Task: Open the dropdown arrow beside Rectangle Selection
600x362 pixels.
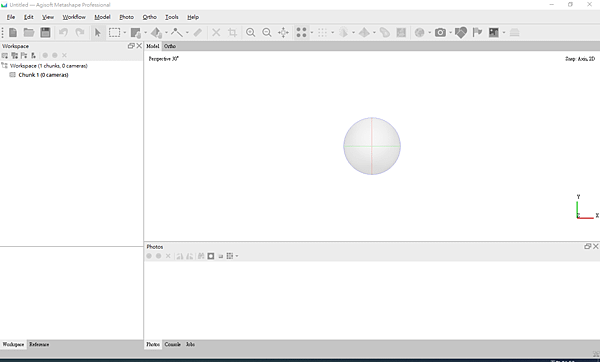Action: point(125,33)
